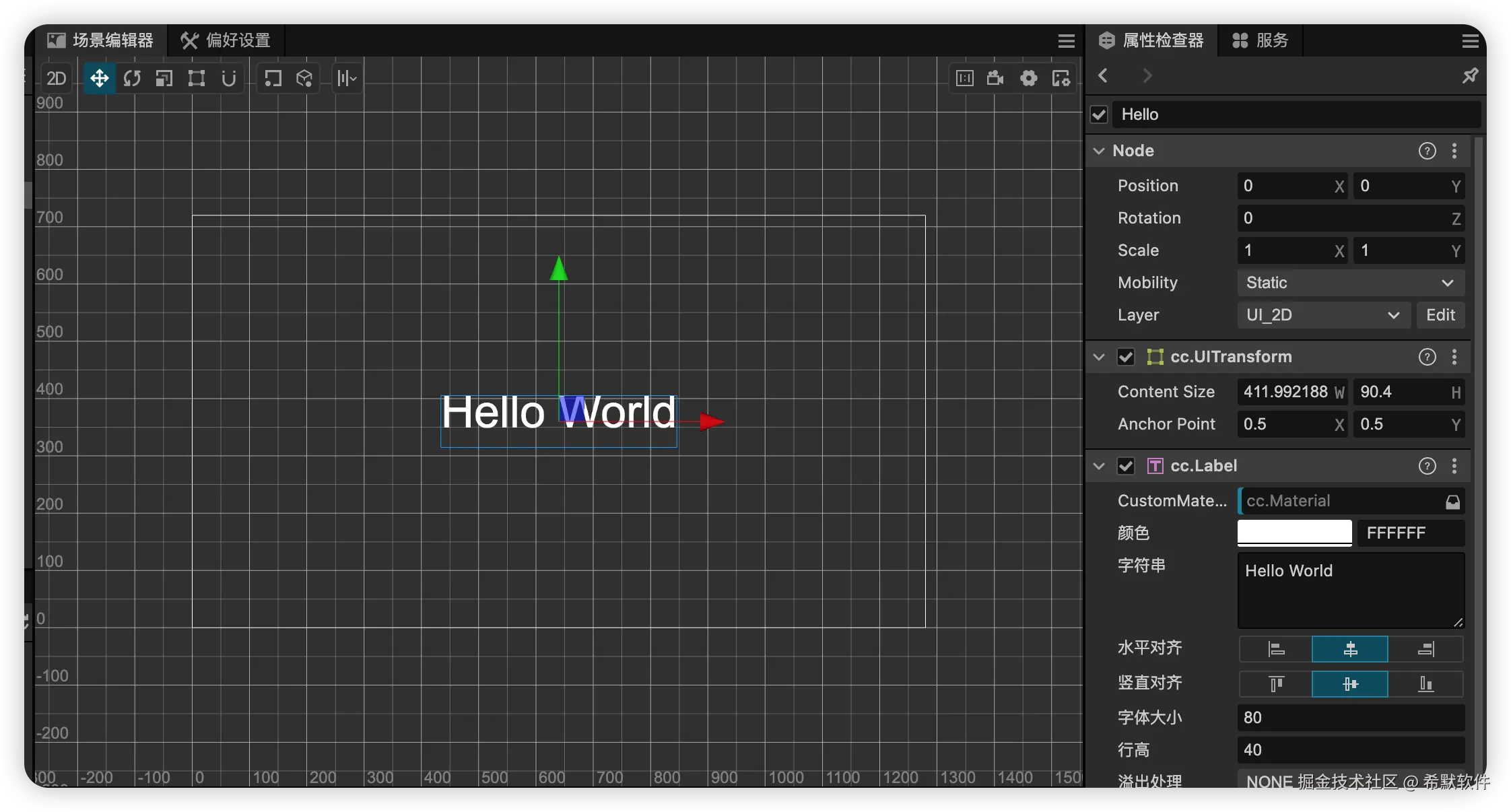This screenshot has width=1511, height=812.
Task: Select the Move gizmo tool
Action: (x=99, y=78)
